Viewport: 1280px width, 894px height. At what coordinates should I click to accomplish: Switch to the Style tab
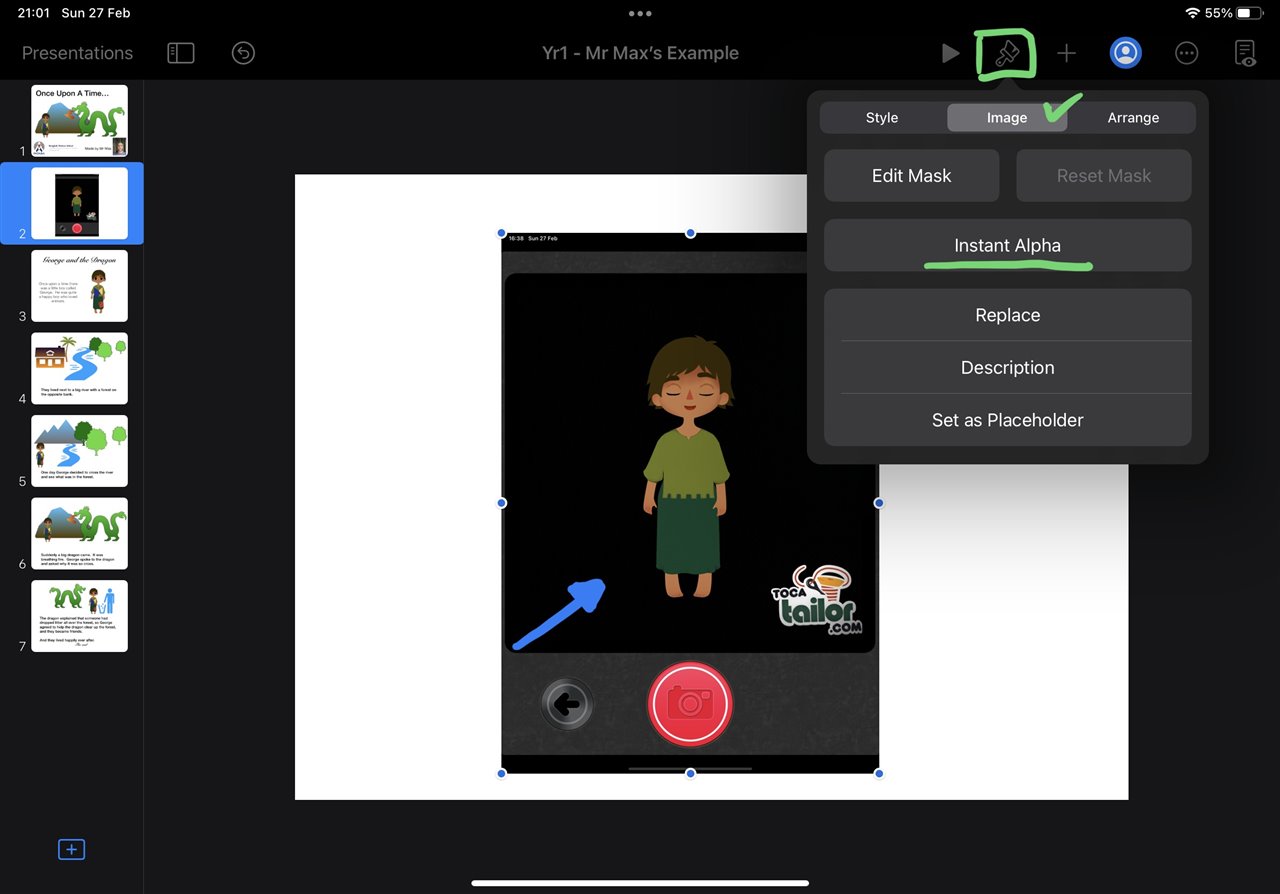[x=882, y=117]
